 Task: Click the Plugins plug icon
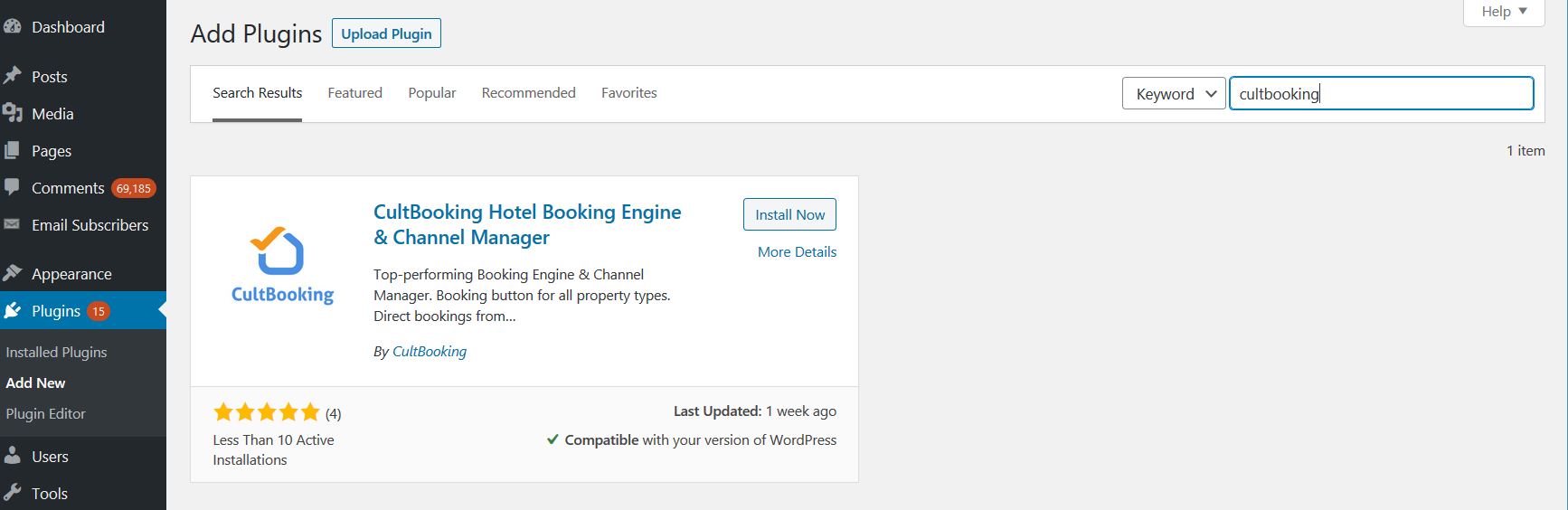12,310
